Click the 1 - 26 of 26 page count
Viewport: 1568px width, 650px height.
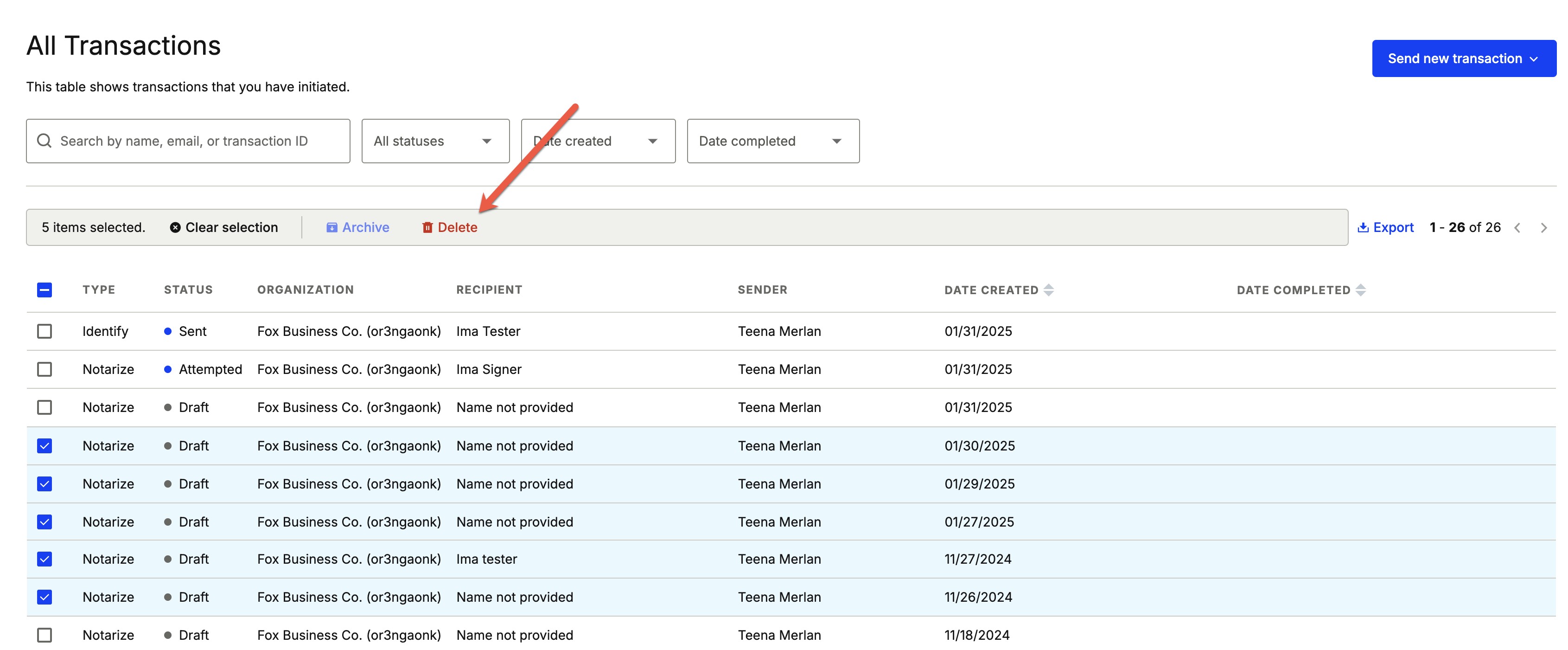click(1465, 227)
